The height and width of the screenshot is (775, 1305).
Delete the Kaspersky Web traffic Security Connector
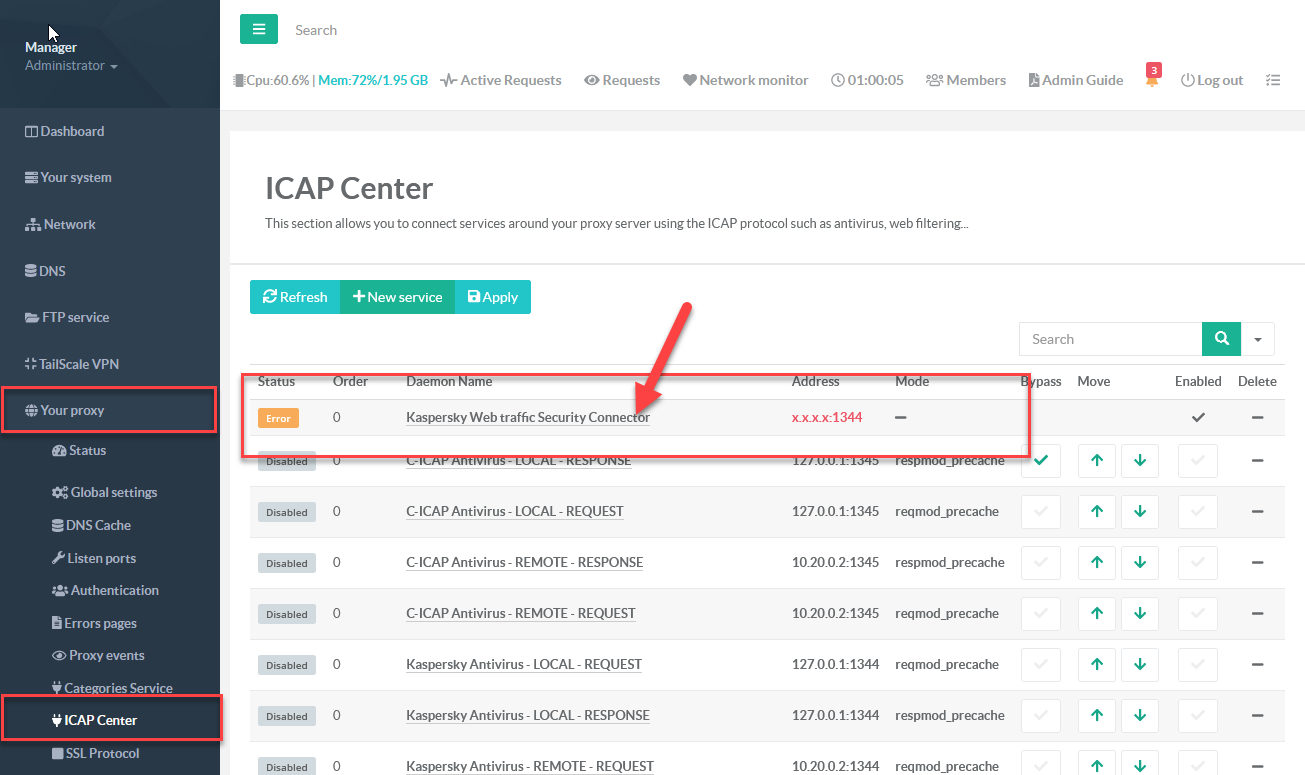point(1257,417)
